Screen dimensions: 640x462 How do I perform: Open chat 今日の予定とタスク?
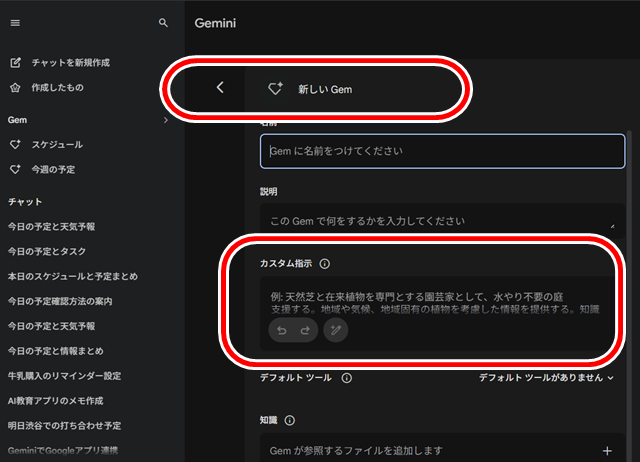(47, 251)
